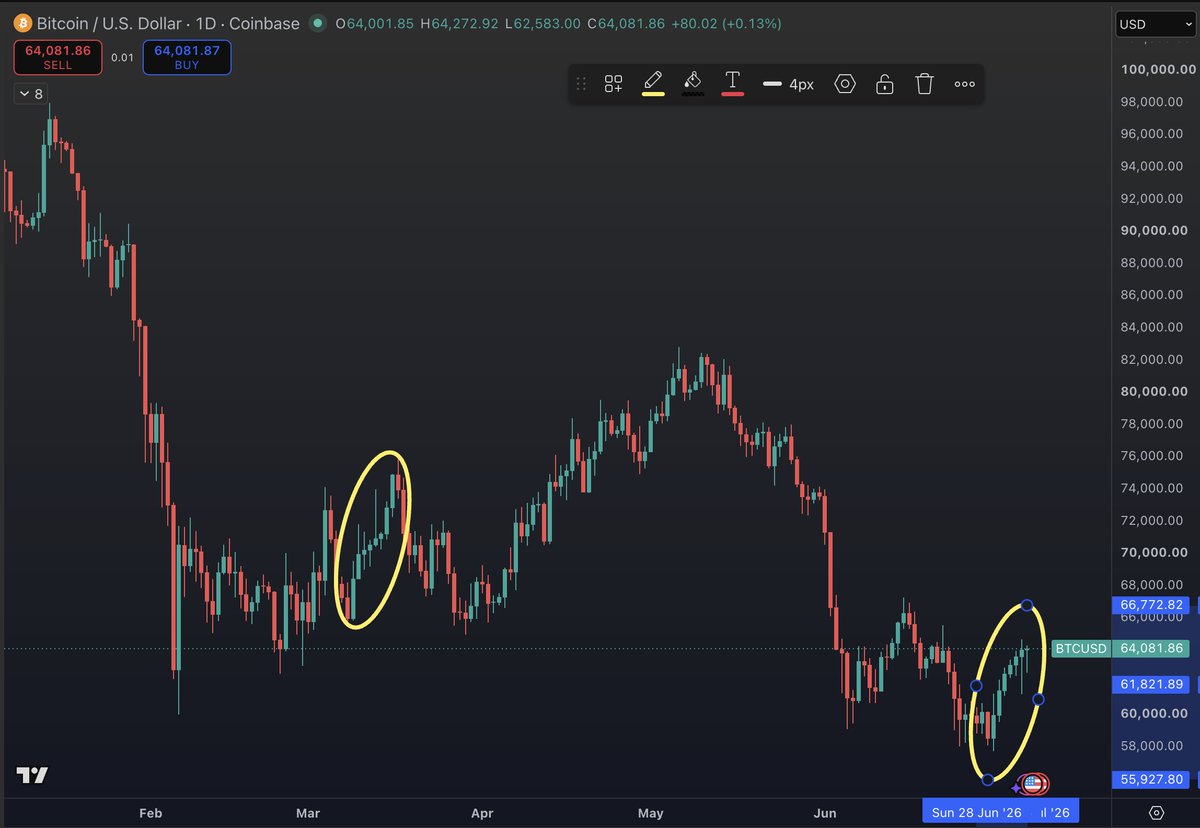Click the US flag economic event marker

[x=1033, y=784]
